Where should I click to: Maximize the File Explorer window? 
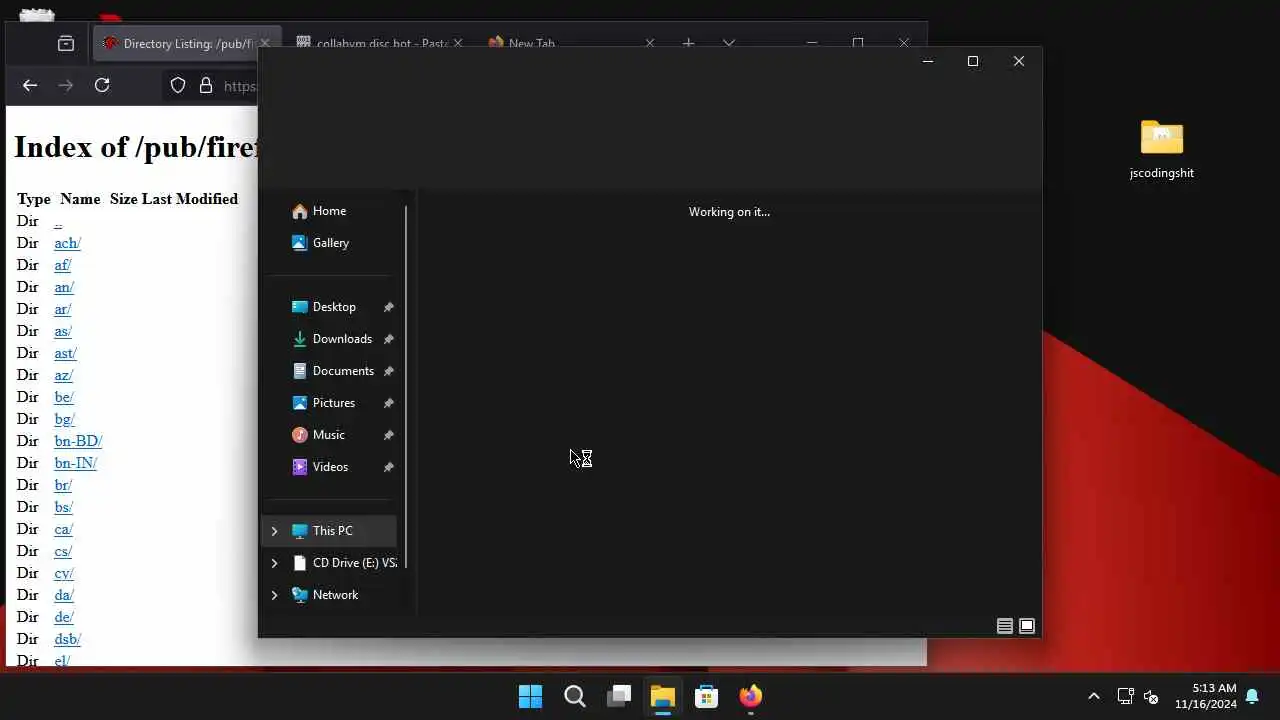973,62
